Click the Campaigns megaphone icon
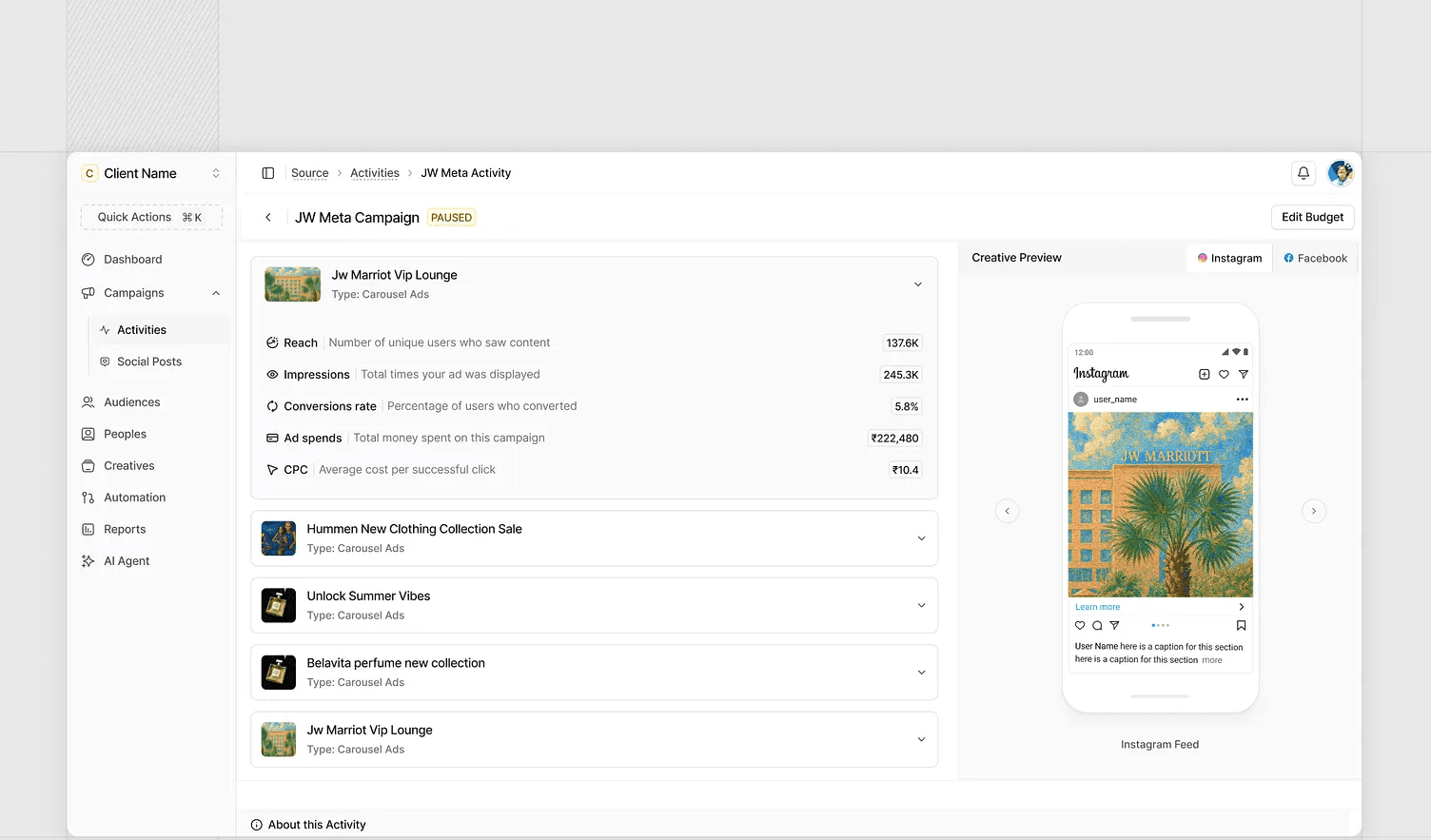The height and width of the screenshot is (840, 1431). [x=88, y=293]
